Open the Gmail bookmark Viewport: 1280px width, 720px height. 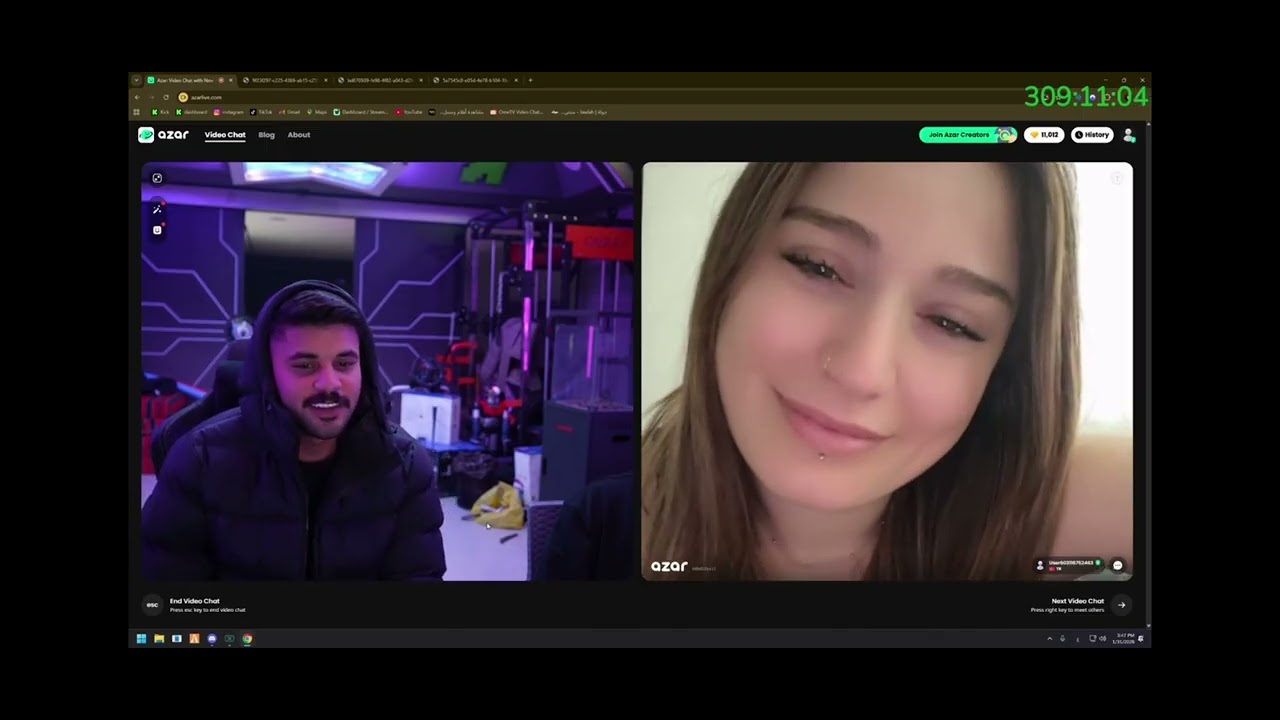point(290,112)
